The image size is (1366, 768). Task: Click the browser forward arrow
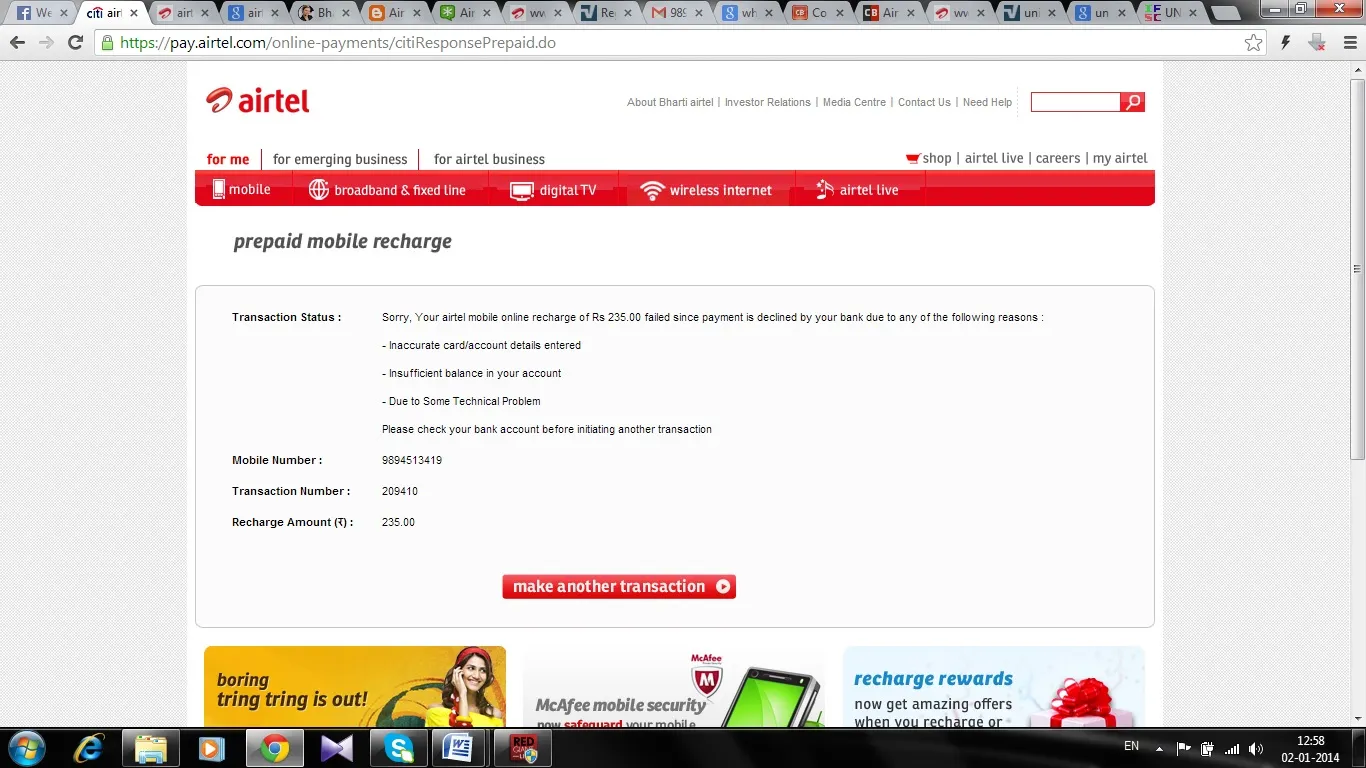tap(46, 43)
